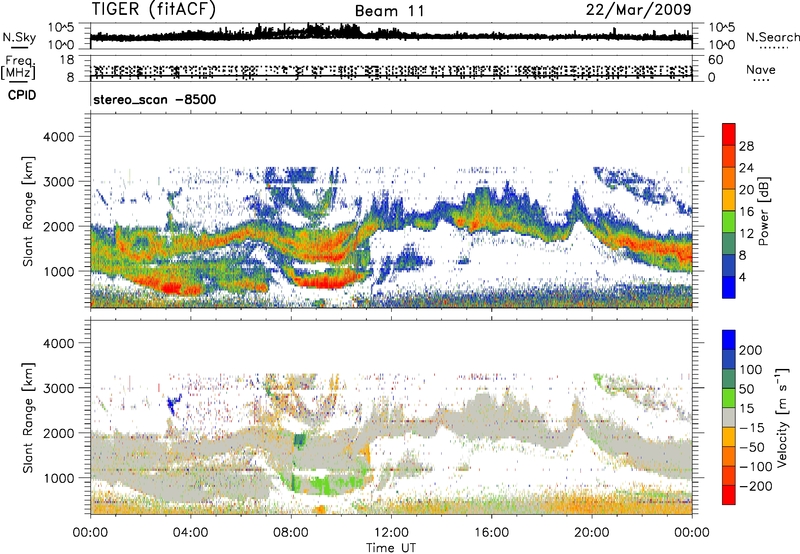The image size is (800, 554).
Task: Click the 'Beam 11' label
Action: point(390,11)
